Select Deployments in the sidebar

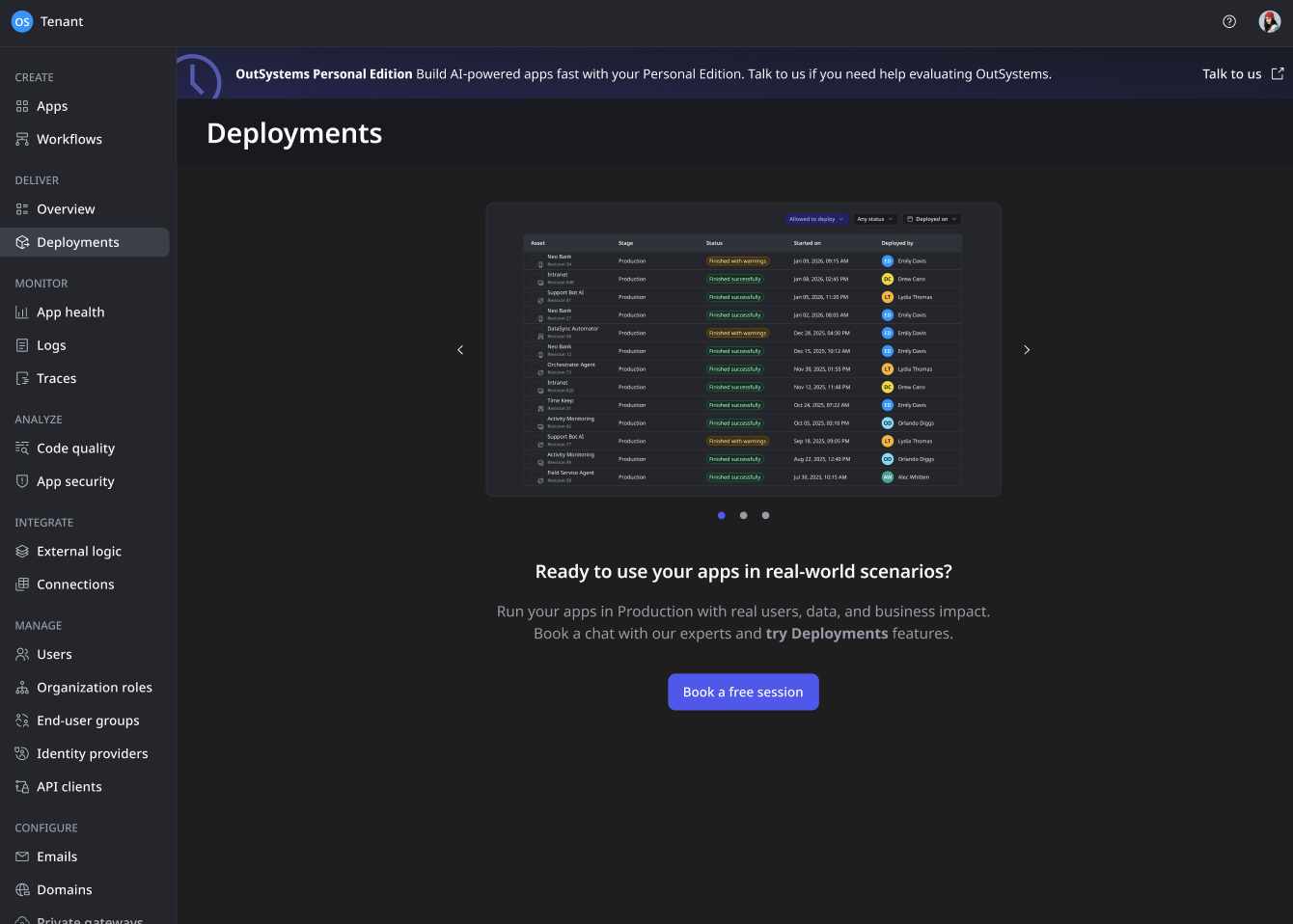(x=85, y=242)
